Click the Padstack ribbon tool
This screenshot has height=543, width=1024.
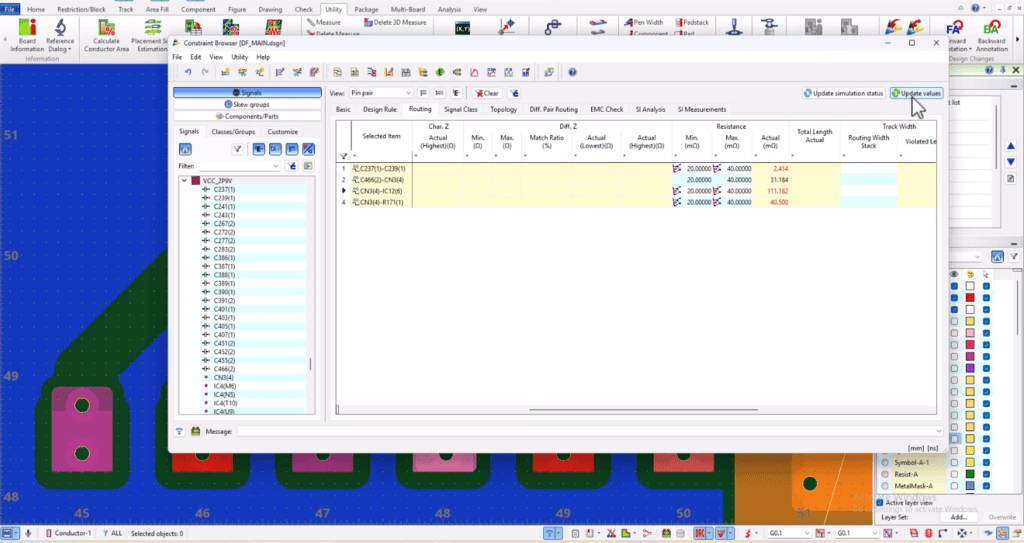point(692,22)
